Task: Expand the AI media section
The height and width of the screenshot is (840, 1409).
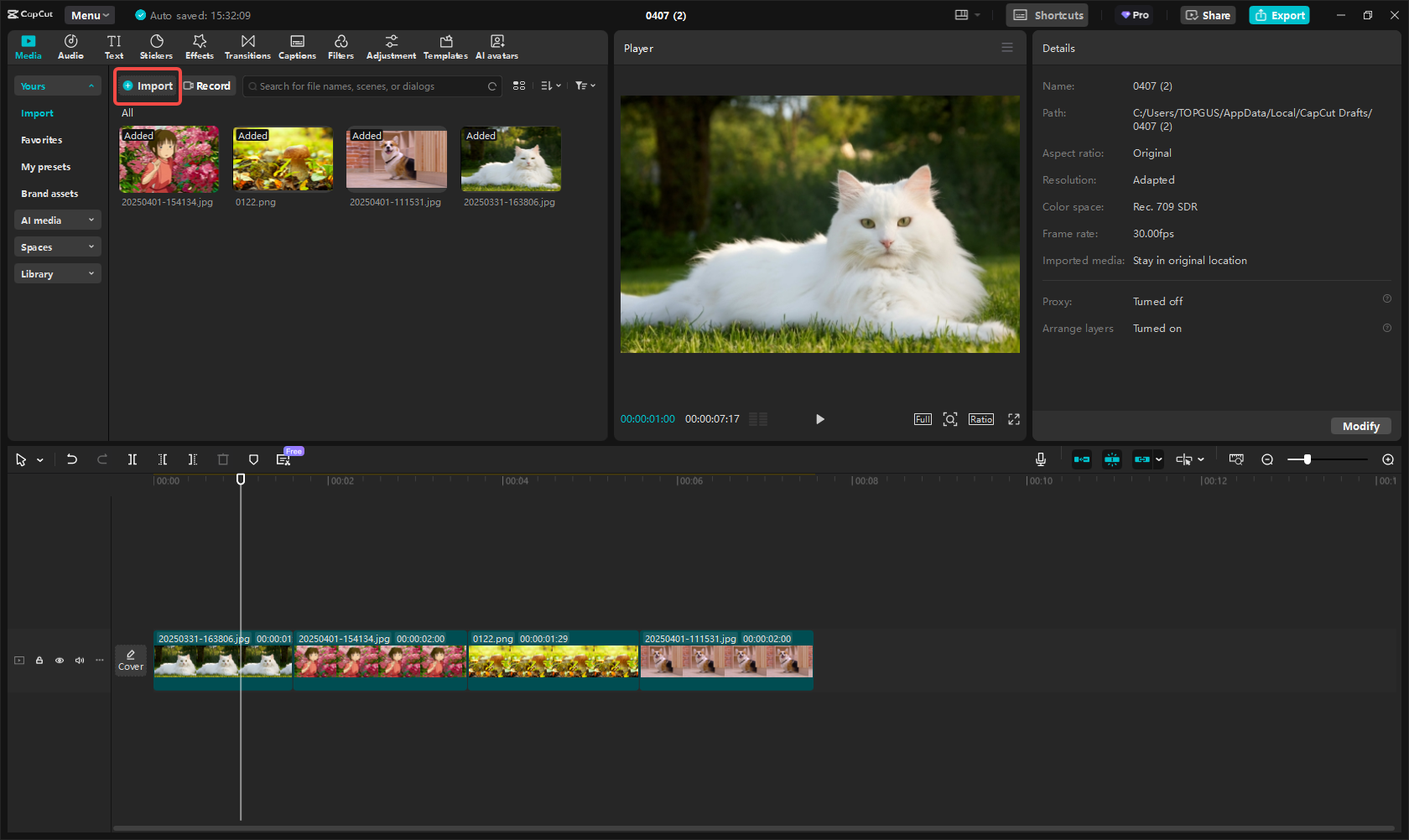Action: pos(57,220)
